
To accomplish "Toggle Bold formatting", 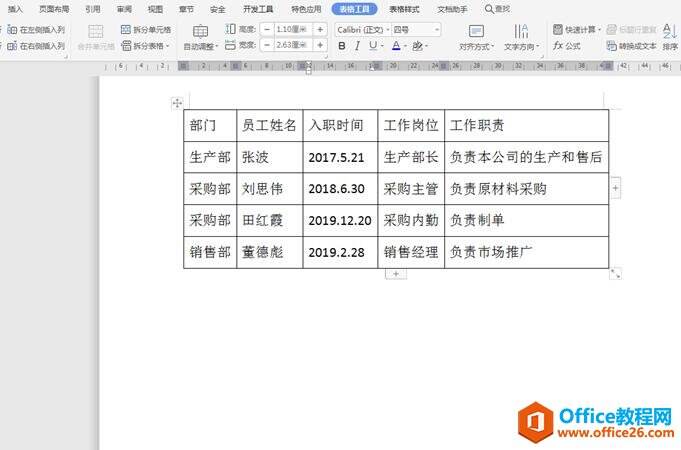I will coord(342,46).
